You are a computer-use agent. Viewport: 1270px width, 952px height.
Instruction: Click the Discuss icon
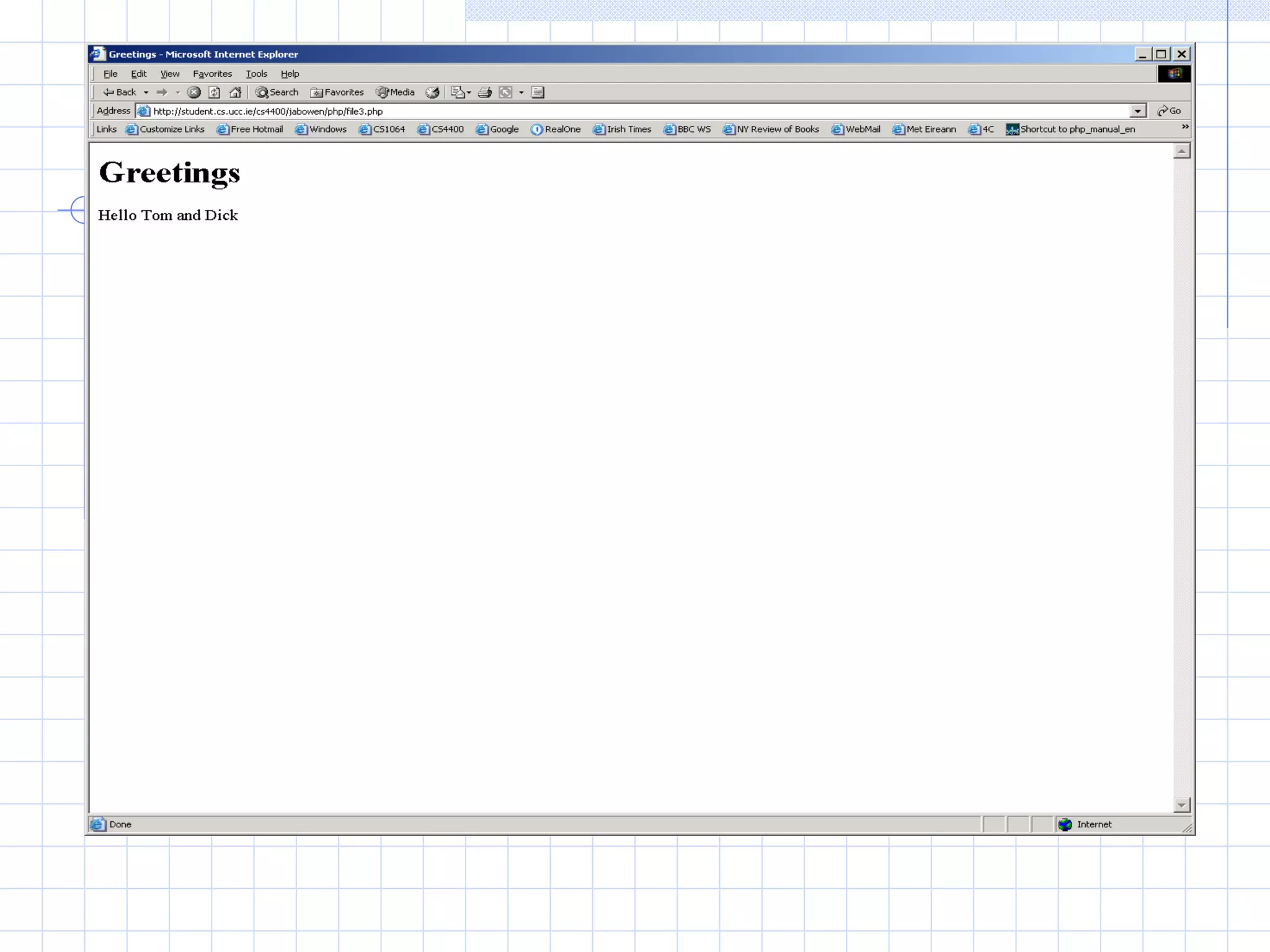pos(538,92)
